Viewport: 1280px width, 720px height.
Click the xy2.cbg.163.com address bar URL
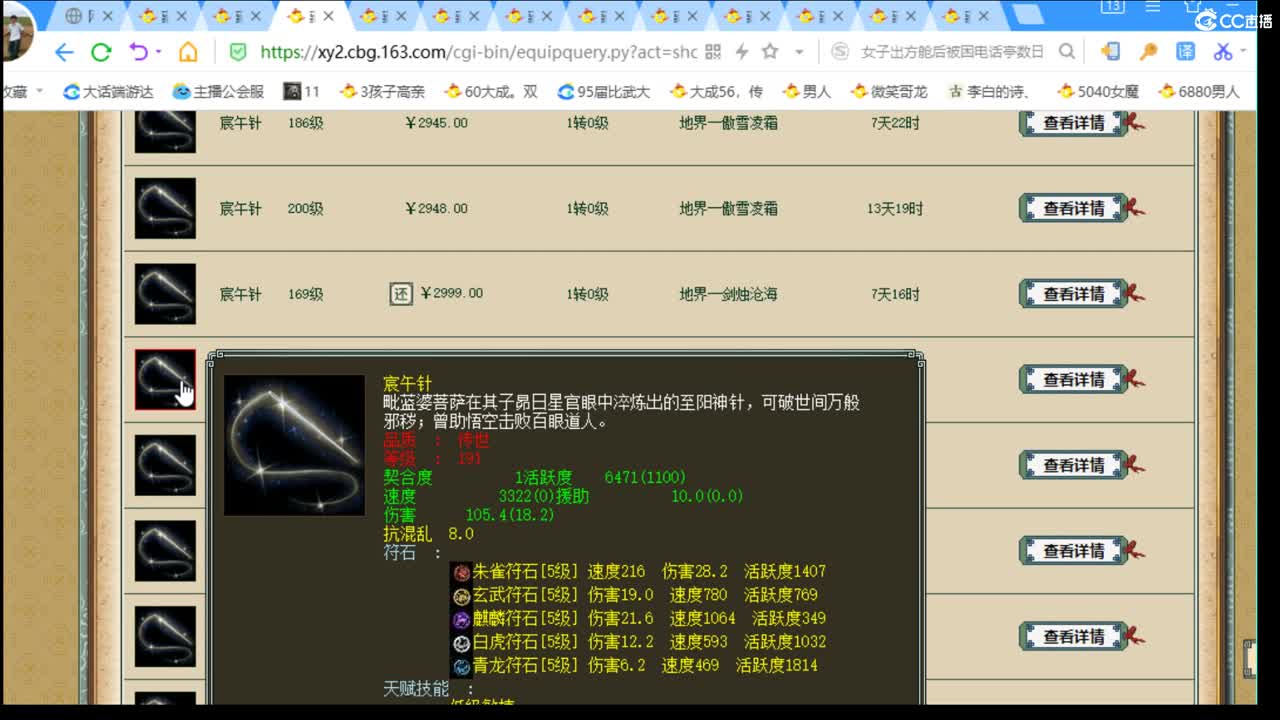(479, 52)
